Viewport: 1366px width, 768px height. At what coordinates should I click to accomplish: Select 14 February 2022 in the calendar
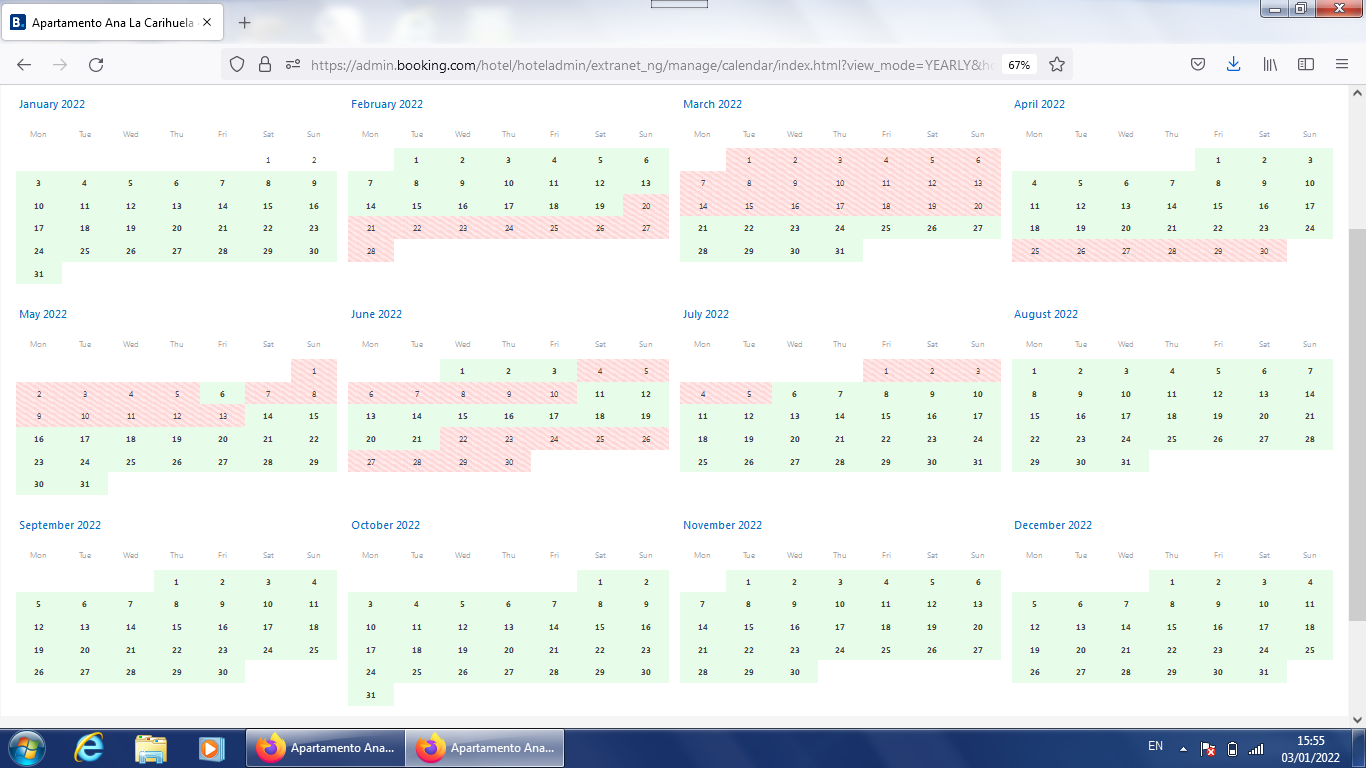[x=370, y=206]
